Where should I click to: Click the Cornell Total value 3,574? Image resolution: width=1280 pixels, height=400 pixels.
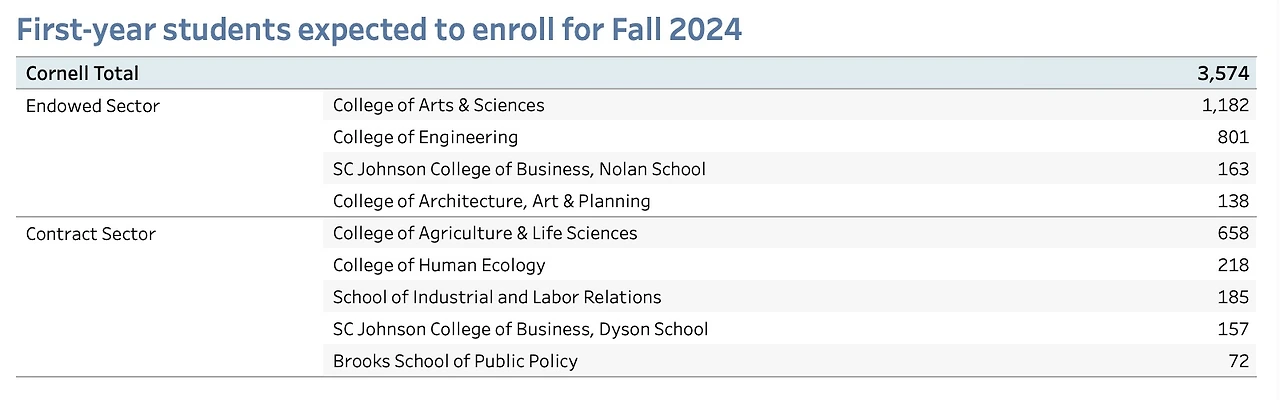click(1222, 73)
